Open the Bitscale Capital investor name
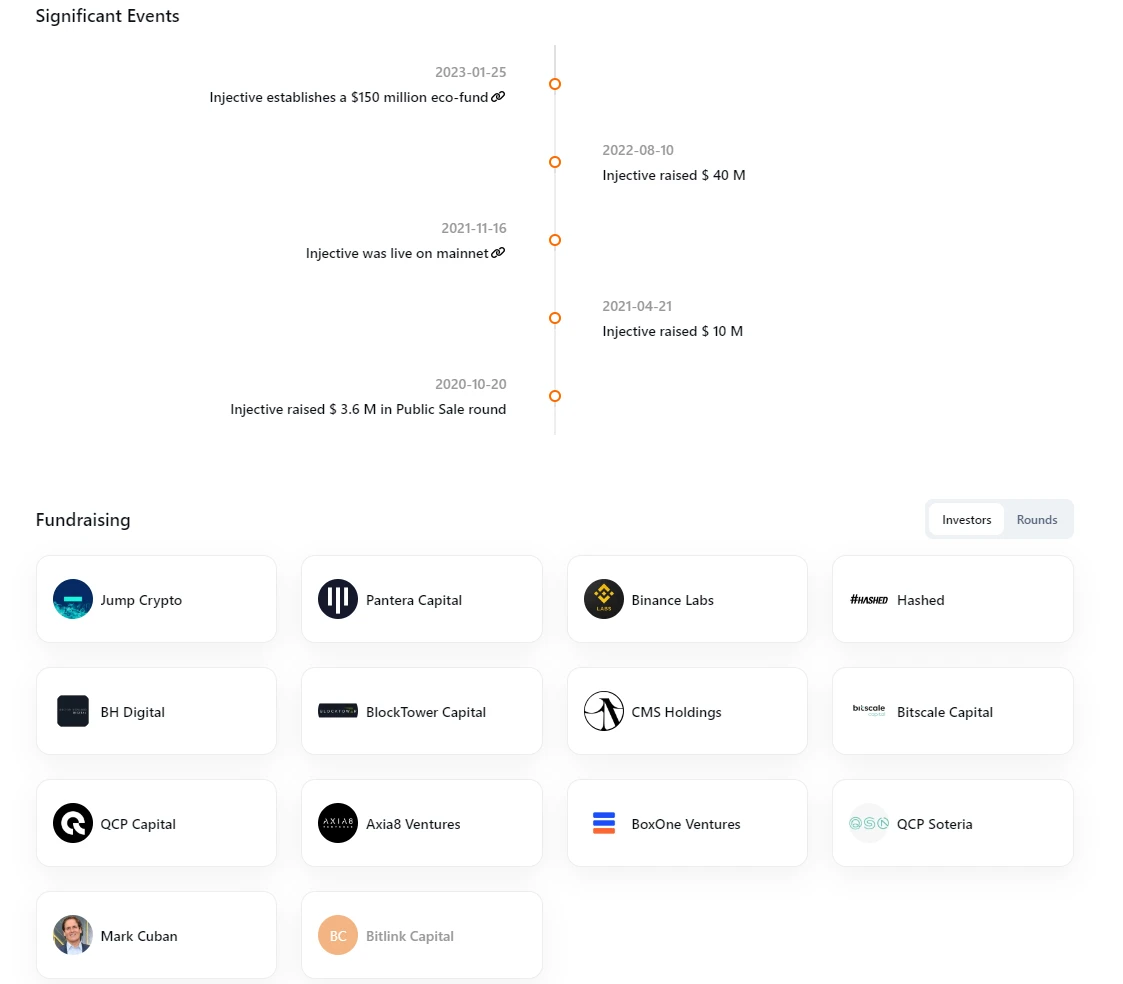Screen dimensions: 1123x984 pos(945,712)
